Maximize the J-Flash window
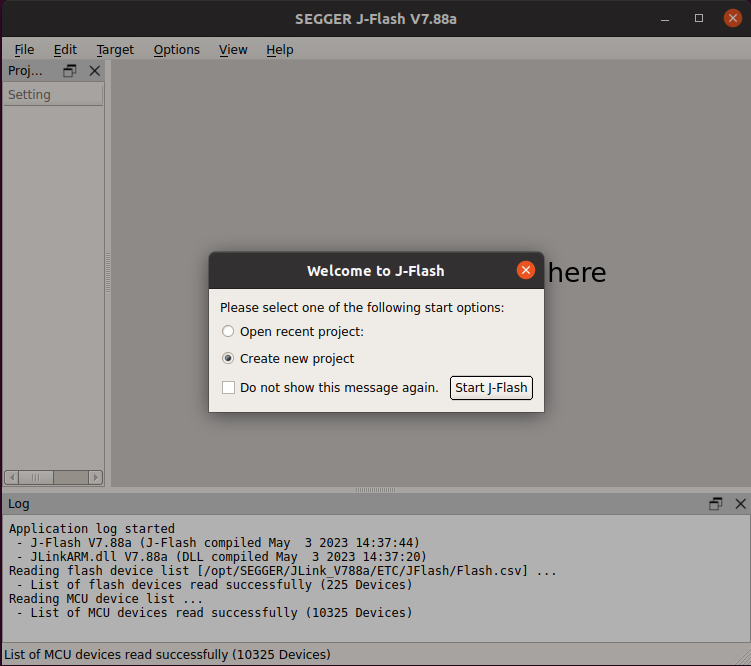 click(x=699, y=18)
